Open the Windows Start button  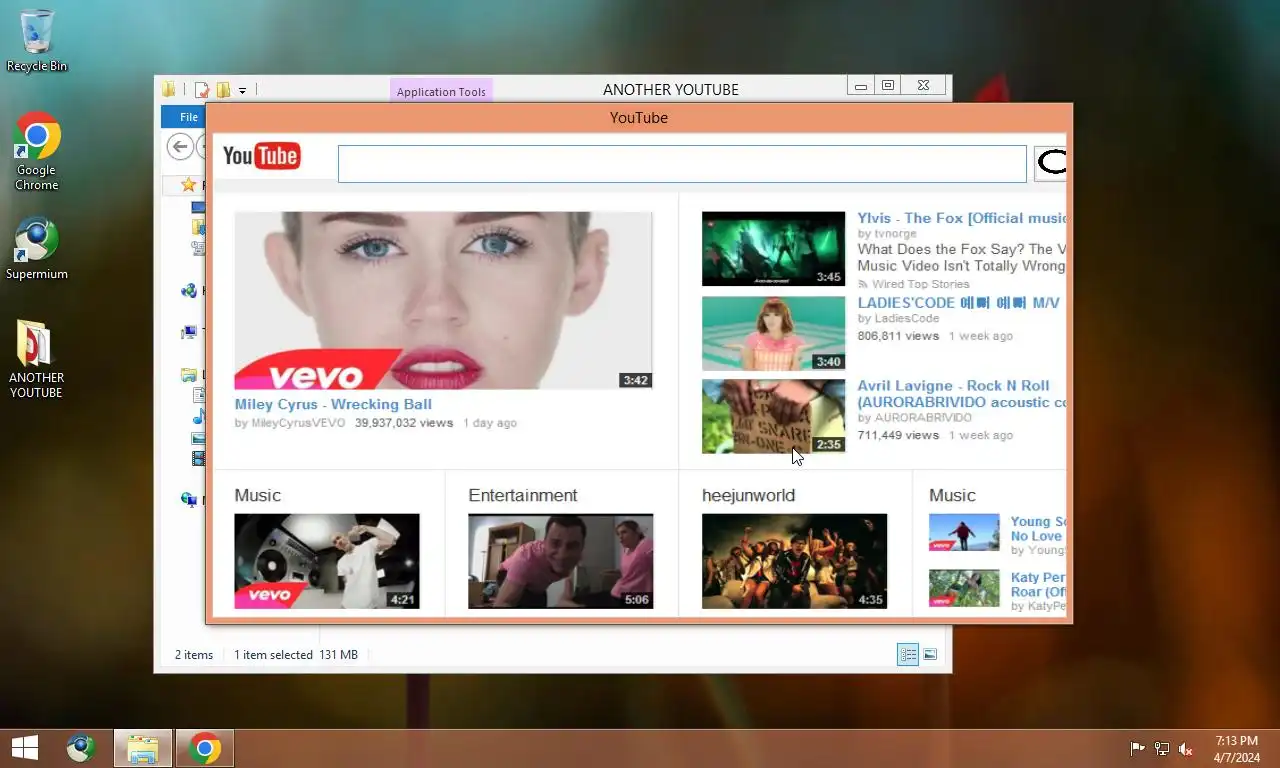tap(25, 748)
